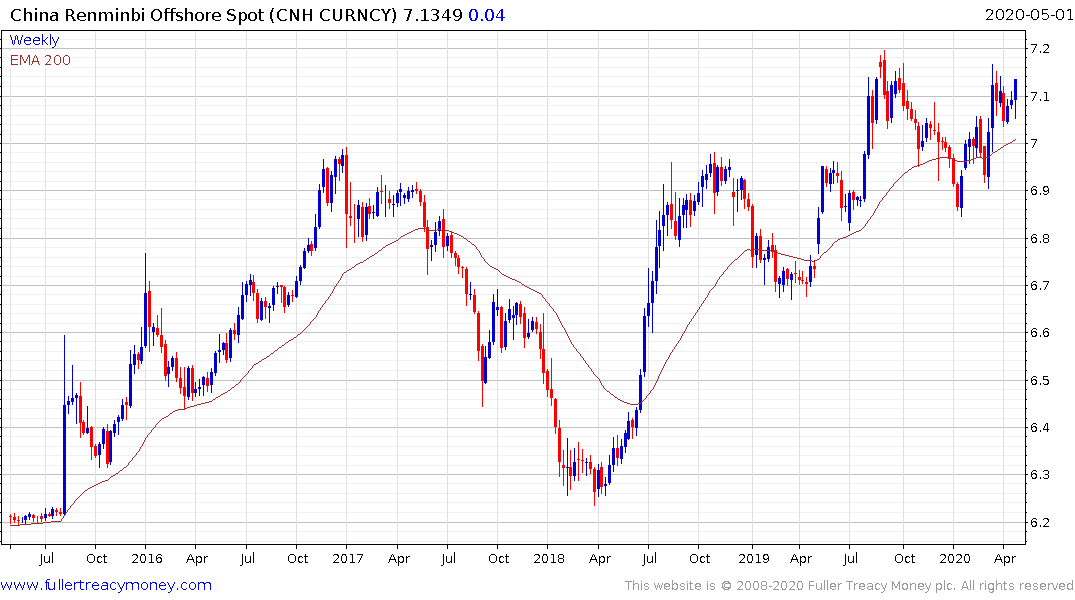Click the 6.5 price axis label
Screen dimensions: 1075x600
[1039, 381]
